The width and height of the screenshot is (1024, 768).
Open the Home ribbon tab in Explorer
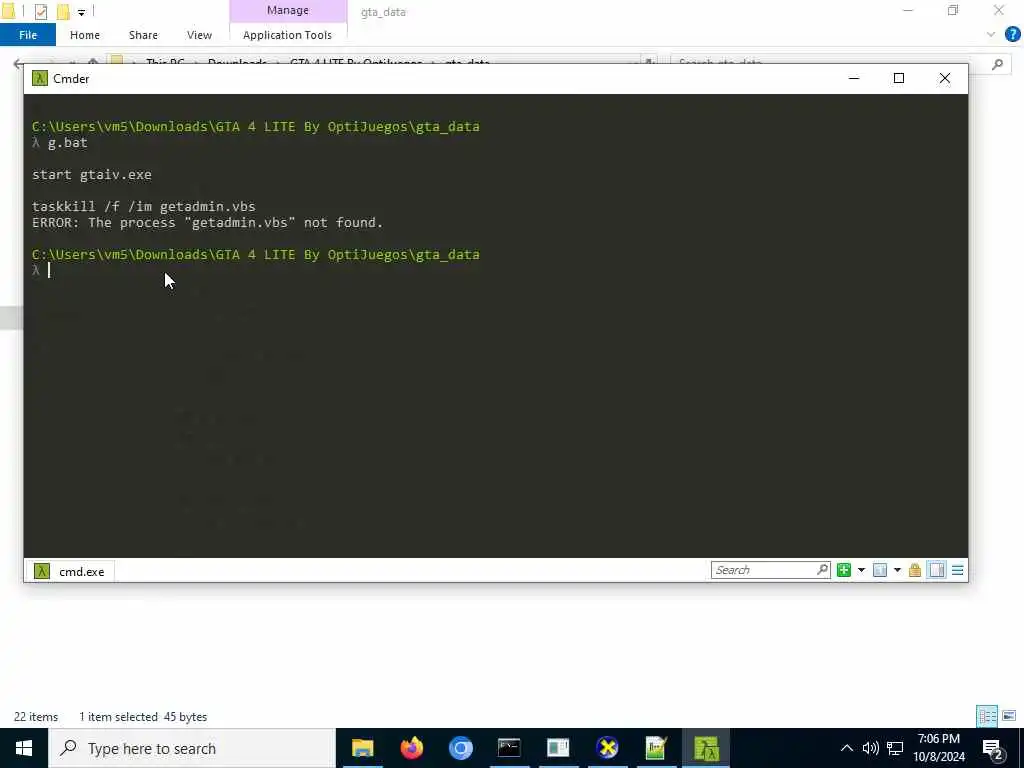(x=85, y=35)
